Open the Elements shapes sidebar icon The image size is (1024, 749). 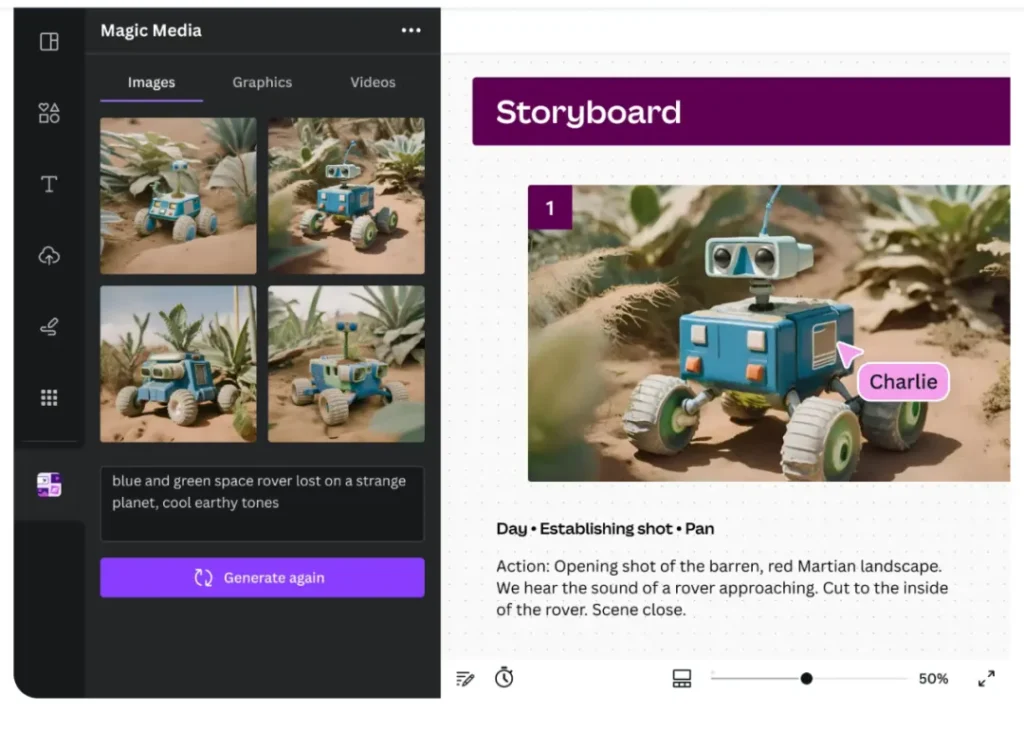[49, 113]
